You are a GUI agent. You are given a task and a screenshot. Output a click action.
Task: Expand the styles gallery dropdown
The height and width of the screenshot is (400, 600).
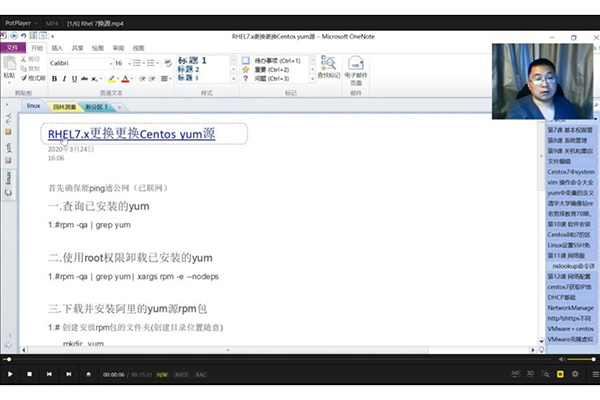[233, 78]
